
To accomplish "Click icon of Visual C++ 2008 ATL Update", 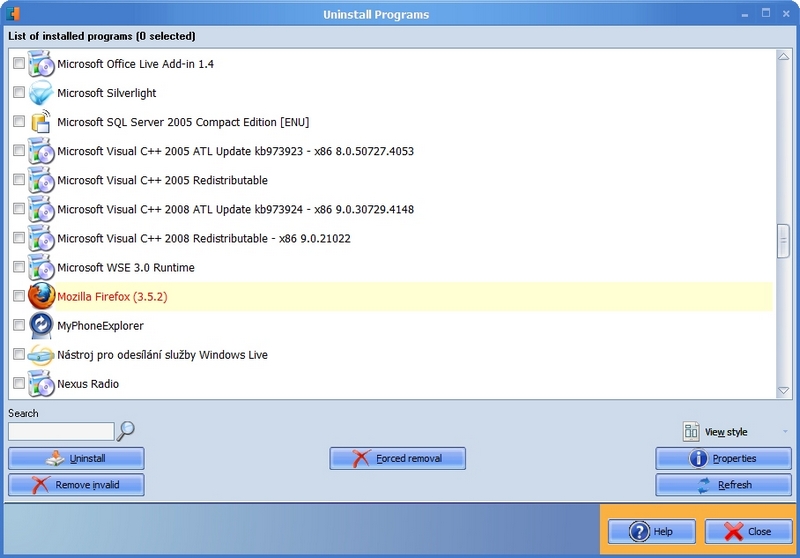I will (x=41, y=209).
